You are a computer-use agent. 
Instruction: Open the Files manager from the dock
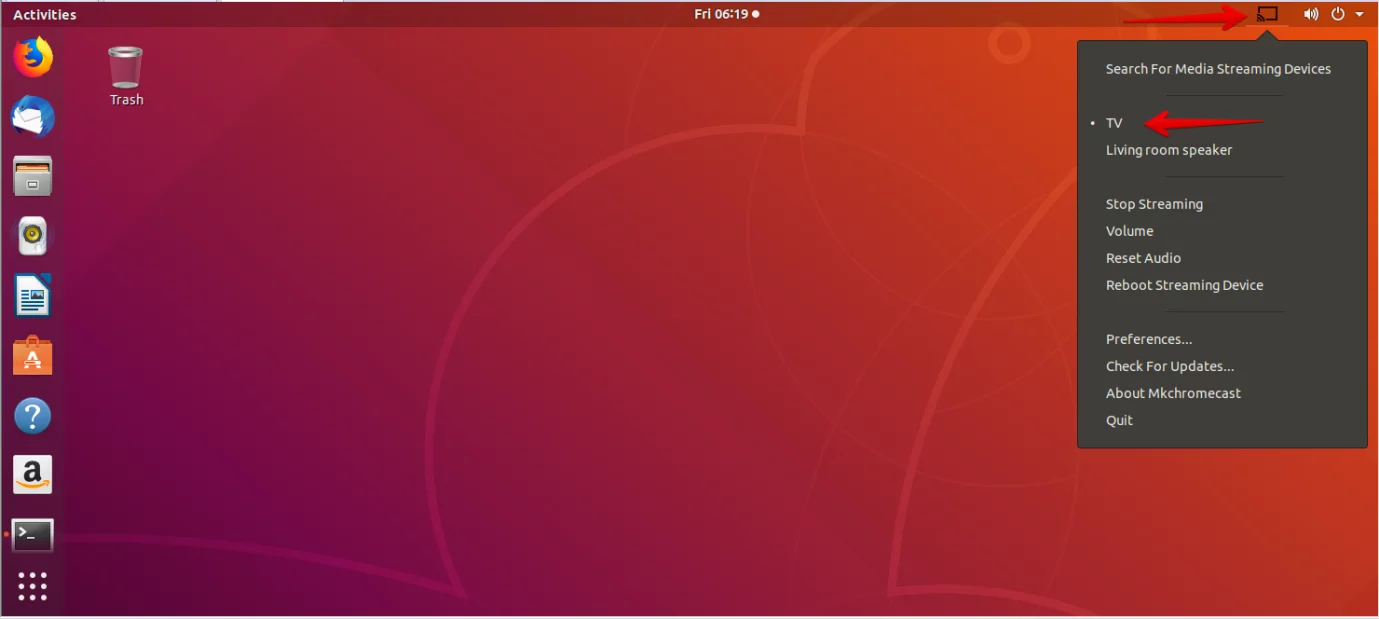click(x=32, y=177)
